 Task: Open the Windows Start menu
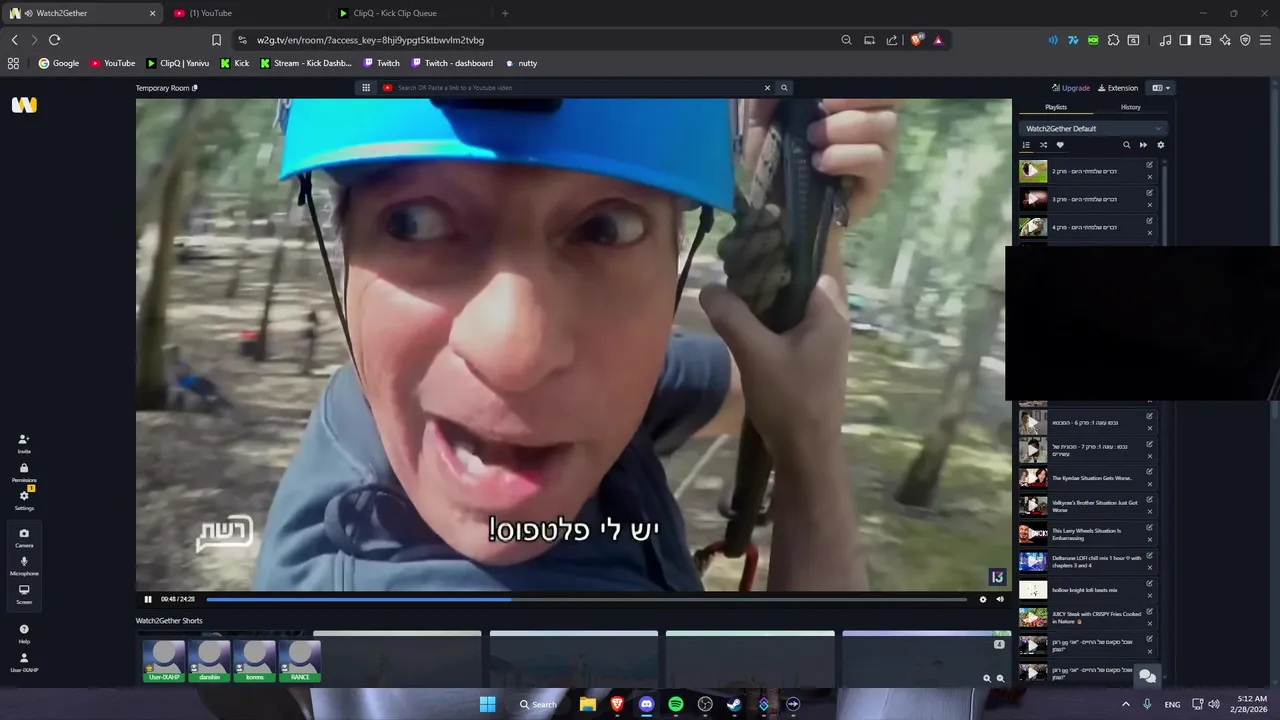[487, 704]
